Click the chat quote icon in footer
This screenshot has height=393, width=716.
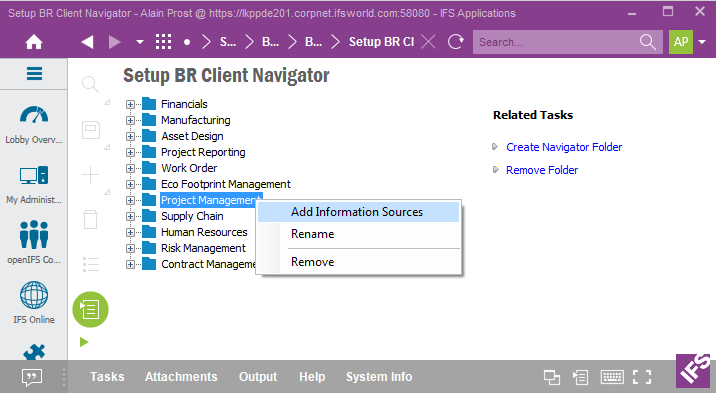[32, 377]
